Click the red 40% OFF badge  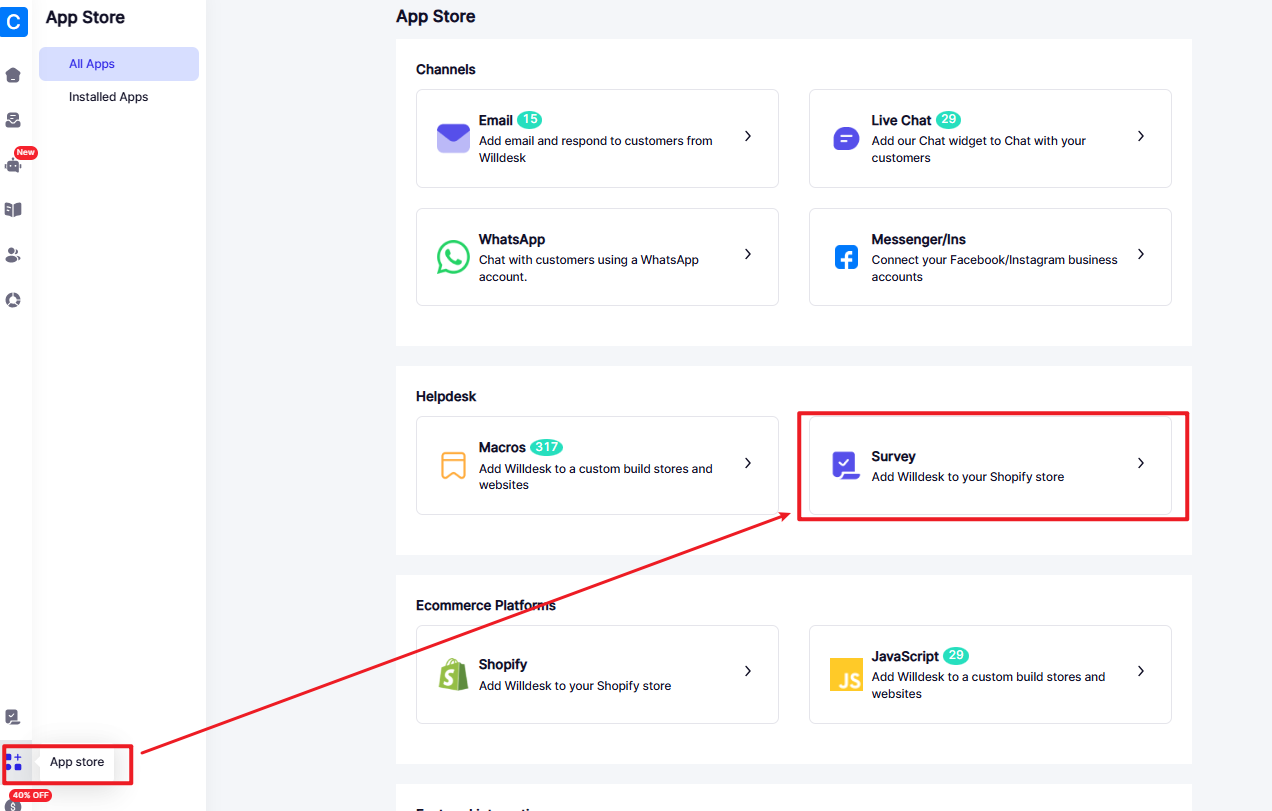pyautogui.click(x=30, y=795)
